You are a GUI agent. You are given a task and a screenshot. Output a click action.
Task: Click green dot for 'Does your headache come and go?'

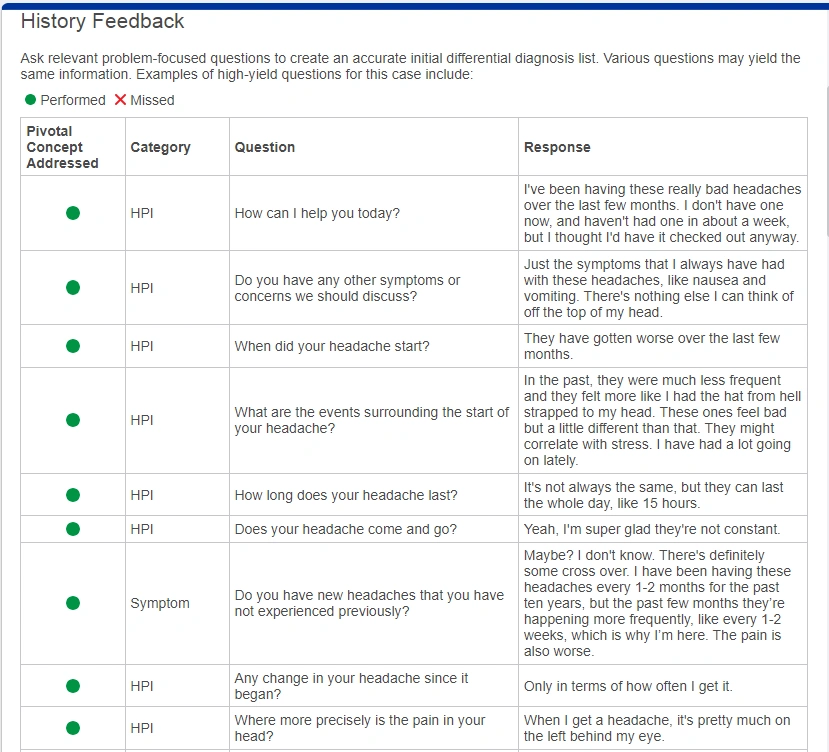coord(73,529)
